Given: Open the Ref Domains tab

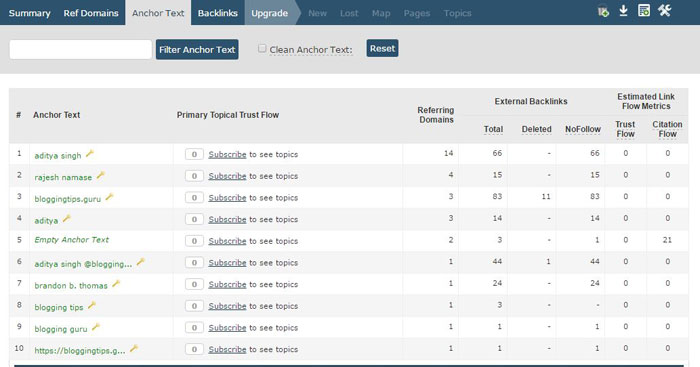Looking at the screenshot, I should point(91,13).
